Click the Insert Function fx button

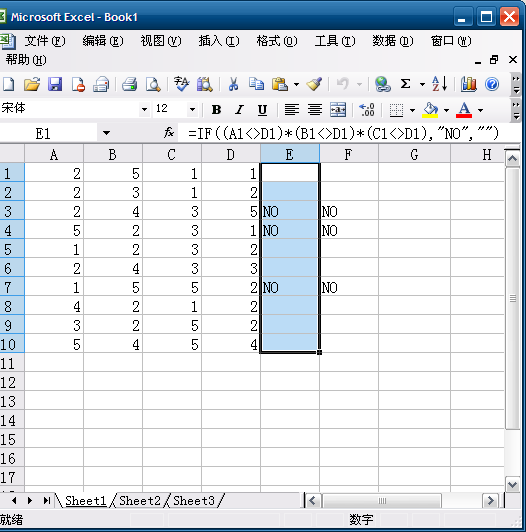pyautogui.click(x=169, y=133)
